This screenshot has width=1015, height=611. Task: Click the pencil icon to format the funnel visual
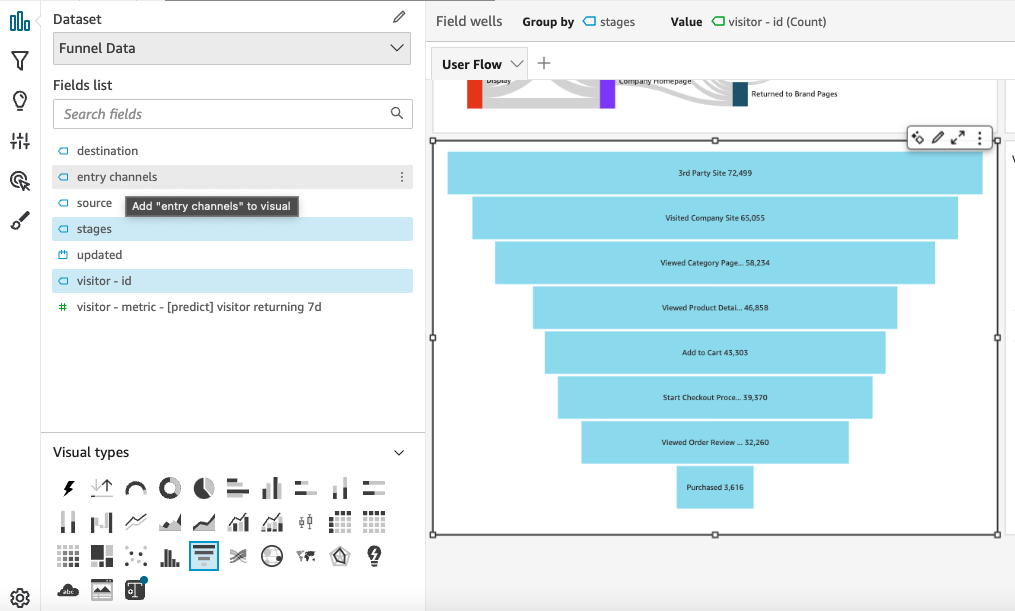click(x=938, y=138)
